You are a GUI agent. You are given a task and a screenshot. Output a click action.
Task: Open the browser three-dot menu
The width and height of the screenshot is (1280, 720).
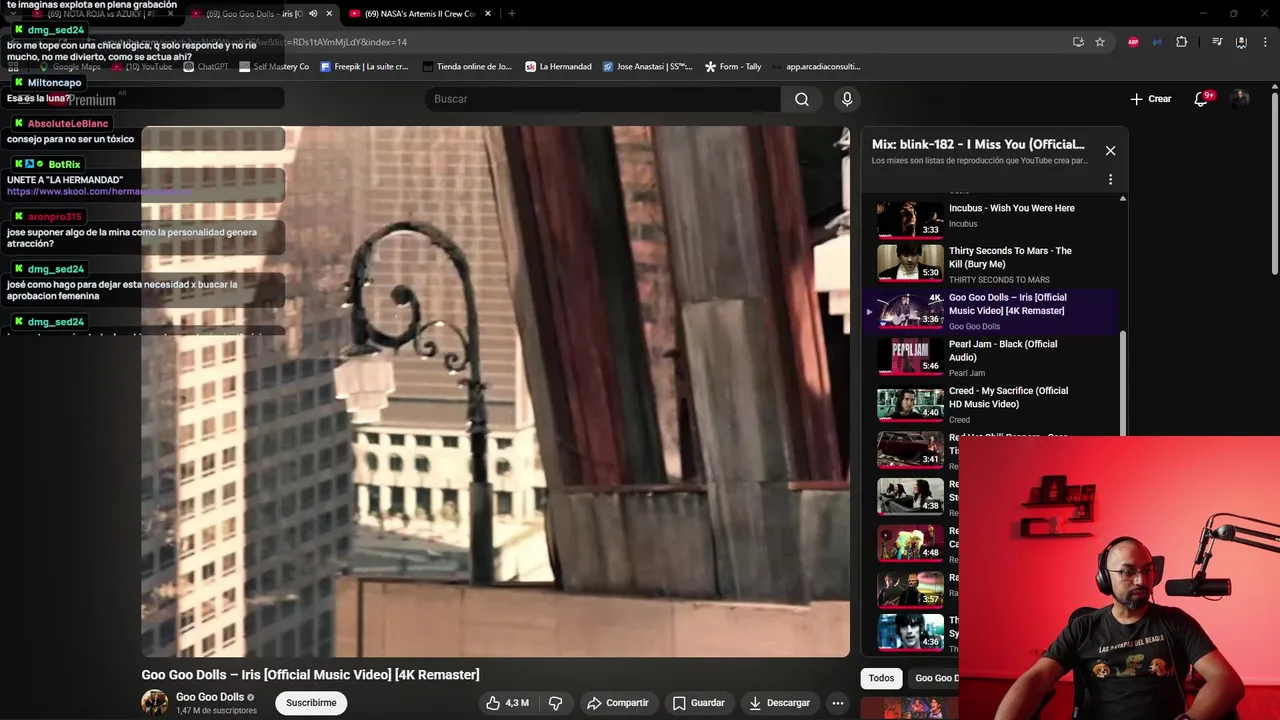click(x=1265, y=42)
